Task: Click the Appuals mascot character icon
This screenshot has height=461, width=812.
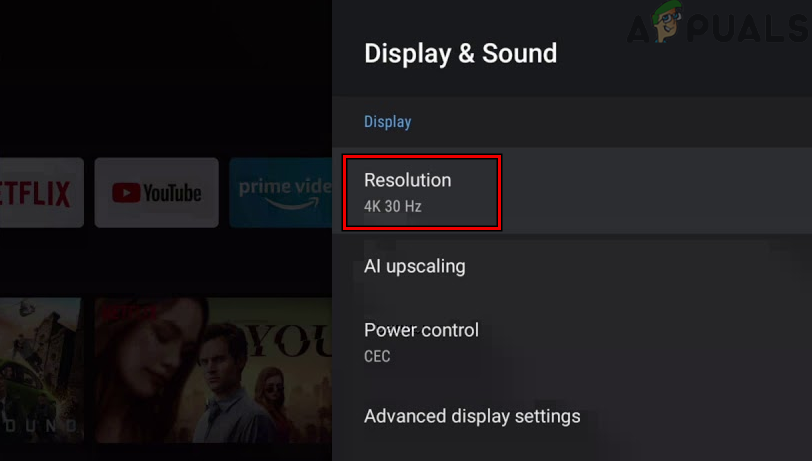Action: click(x=668, y=26)
